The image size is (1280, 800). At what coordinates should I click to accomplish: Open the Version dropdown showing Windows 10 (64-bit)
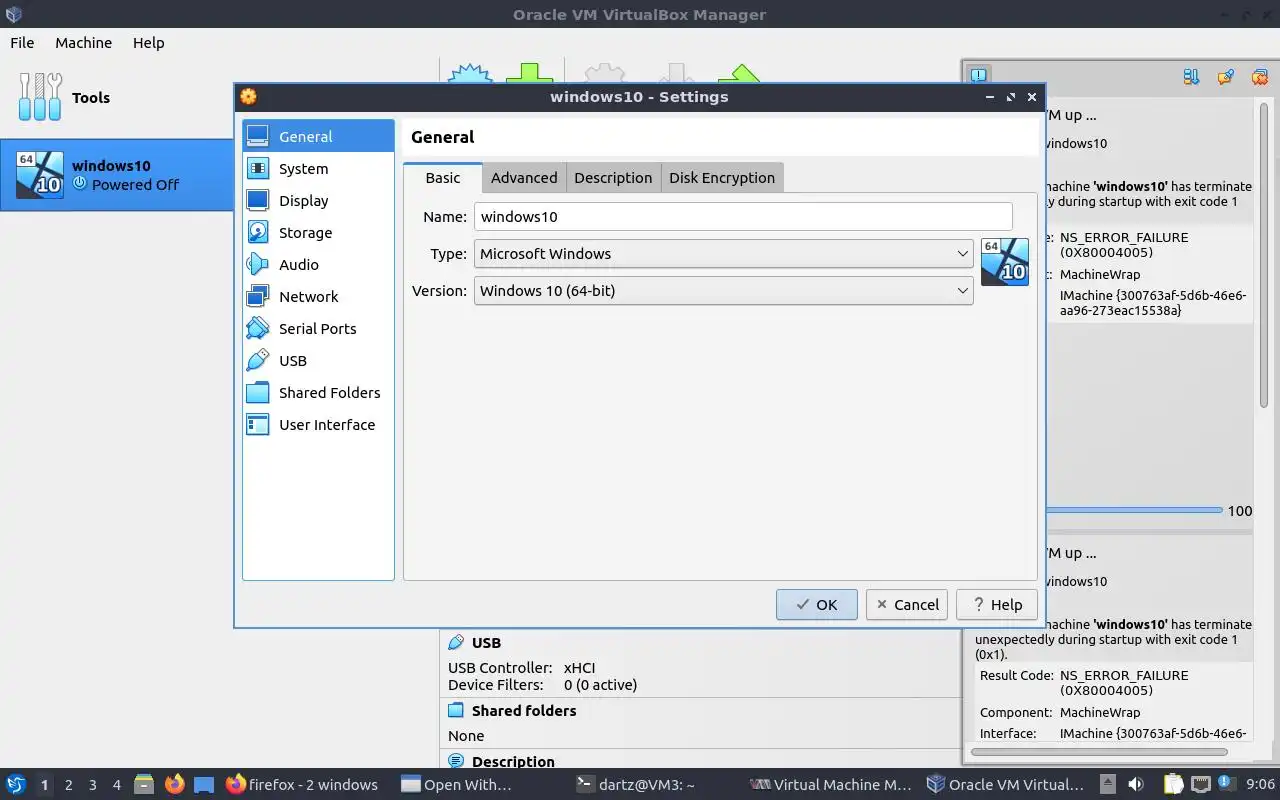click(723, 291)
